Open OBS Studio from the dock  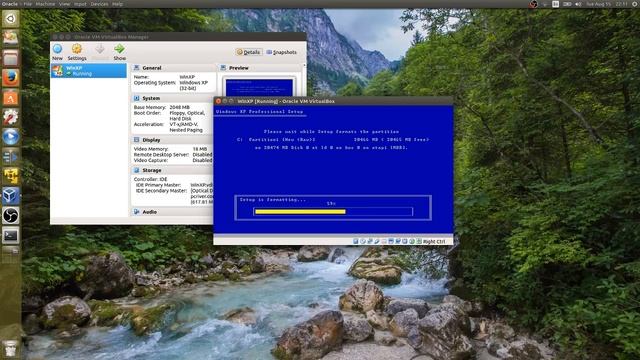(x=11, y=216)
